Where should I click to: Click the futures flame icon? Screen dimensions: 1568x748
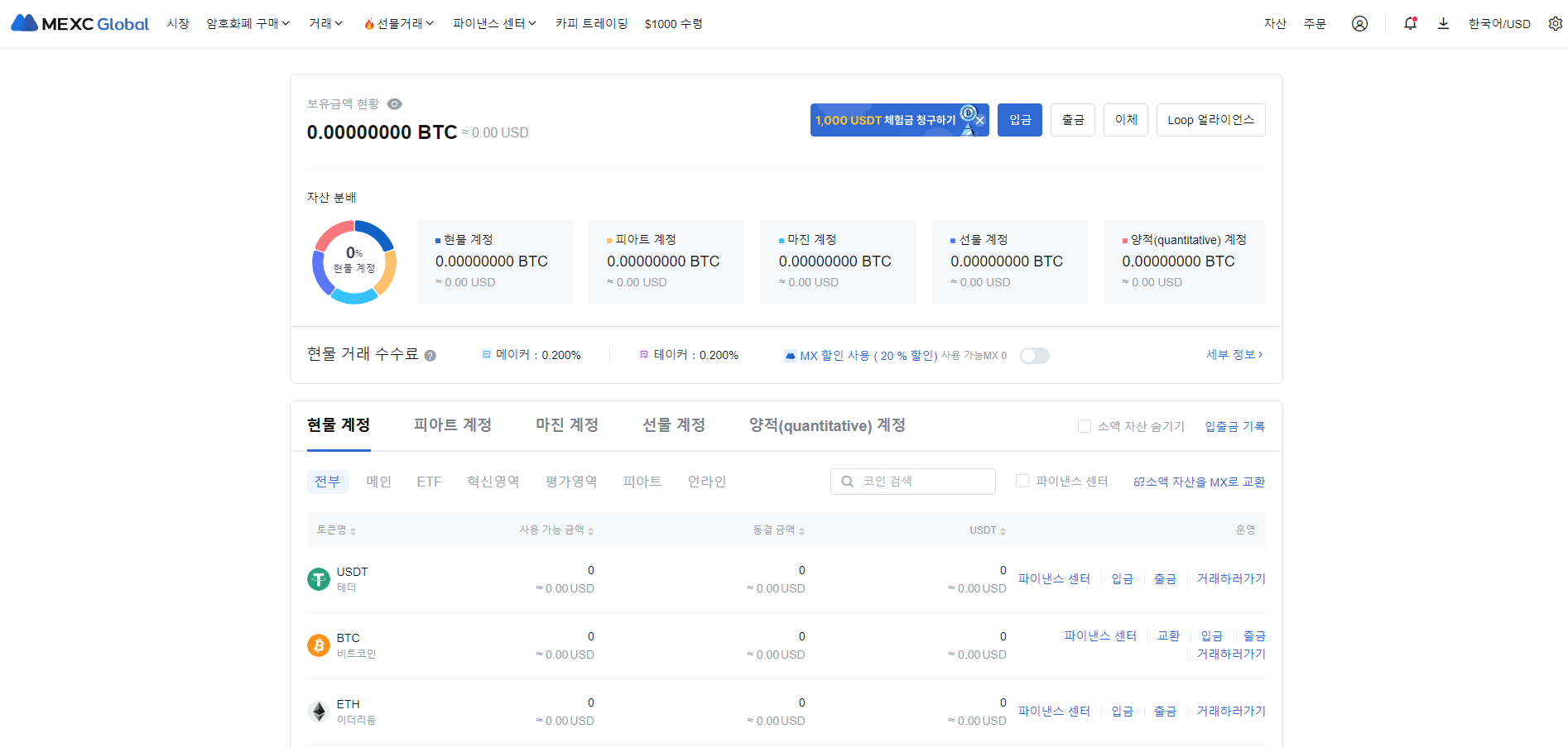(369, 24)
